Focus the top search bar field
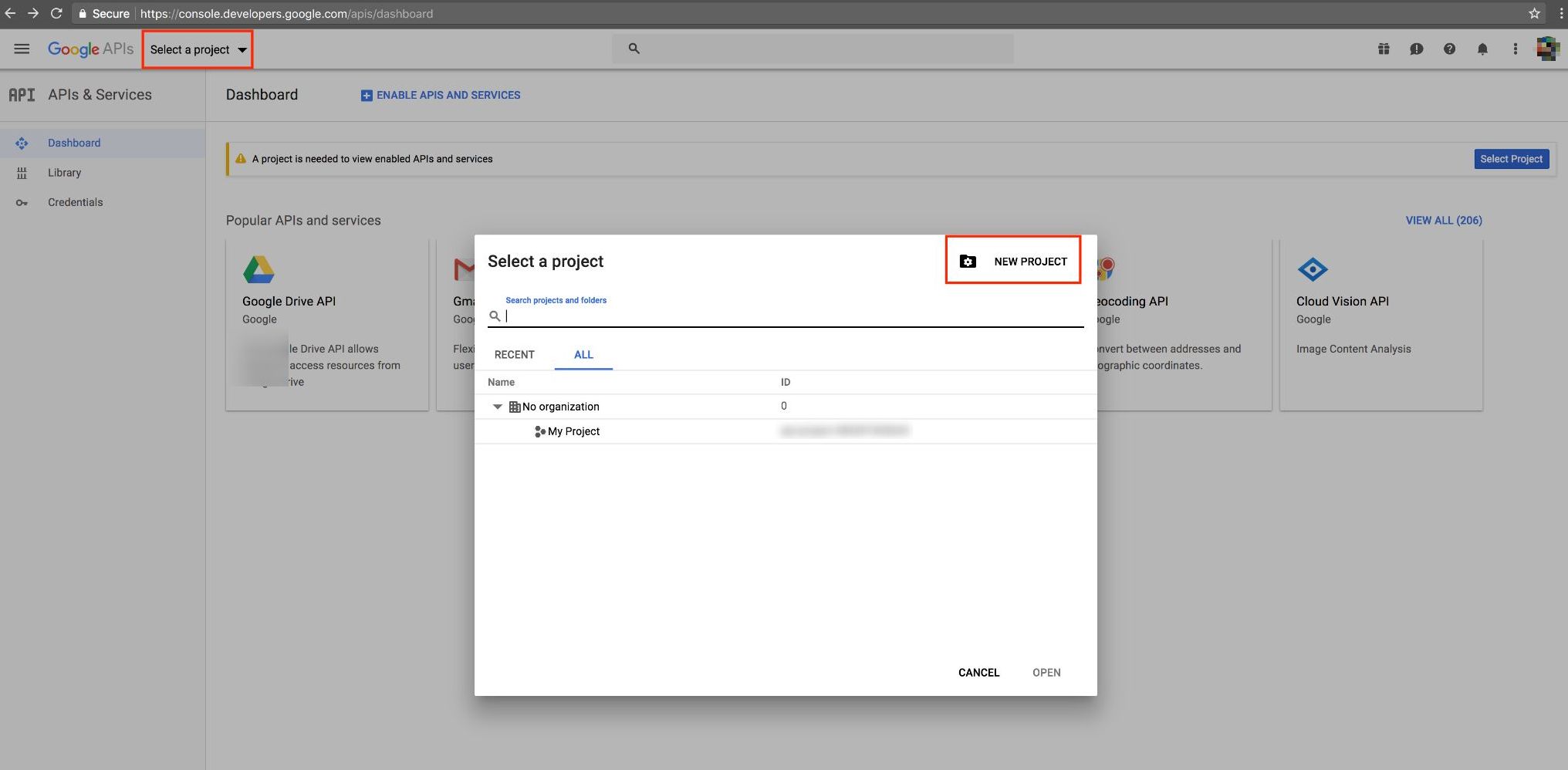The width and height of the screenshot is (1568, 770). (x=813, y=49)
